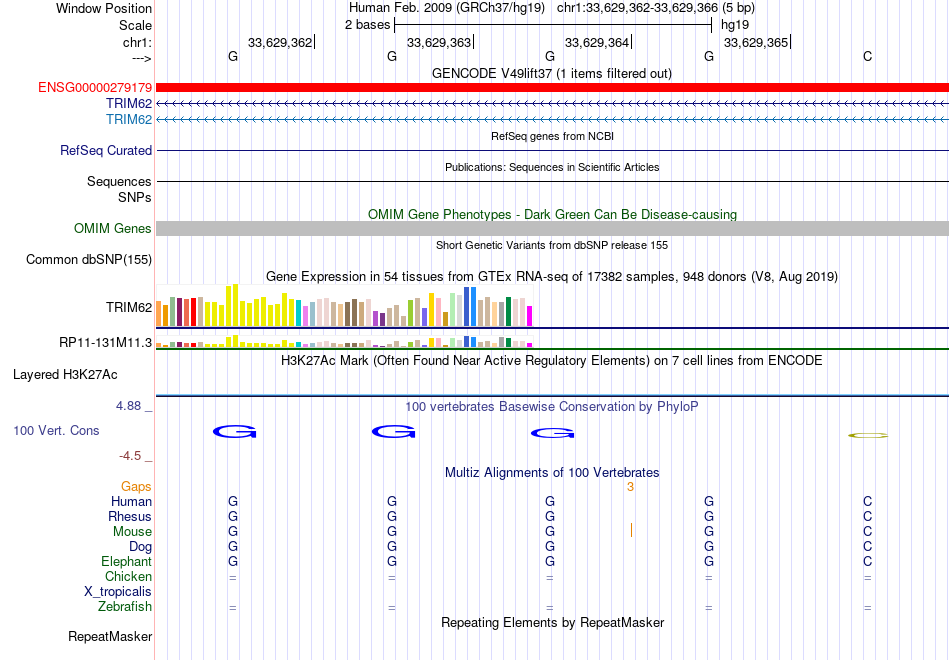Select the Elephant species row label
Image resolution: width=950 pixels, height=660 pixels.
[x=126, y=561]
